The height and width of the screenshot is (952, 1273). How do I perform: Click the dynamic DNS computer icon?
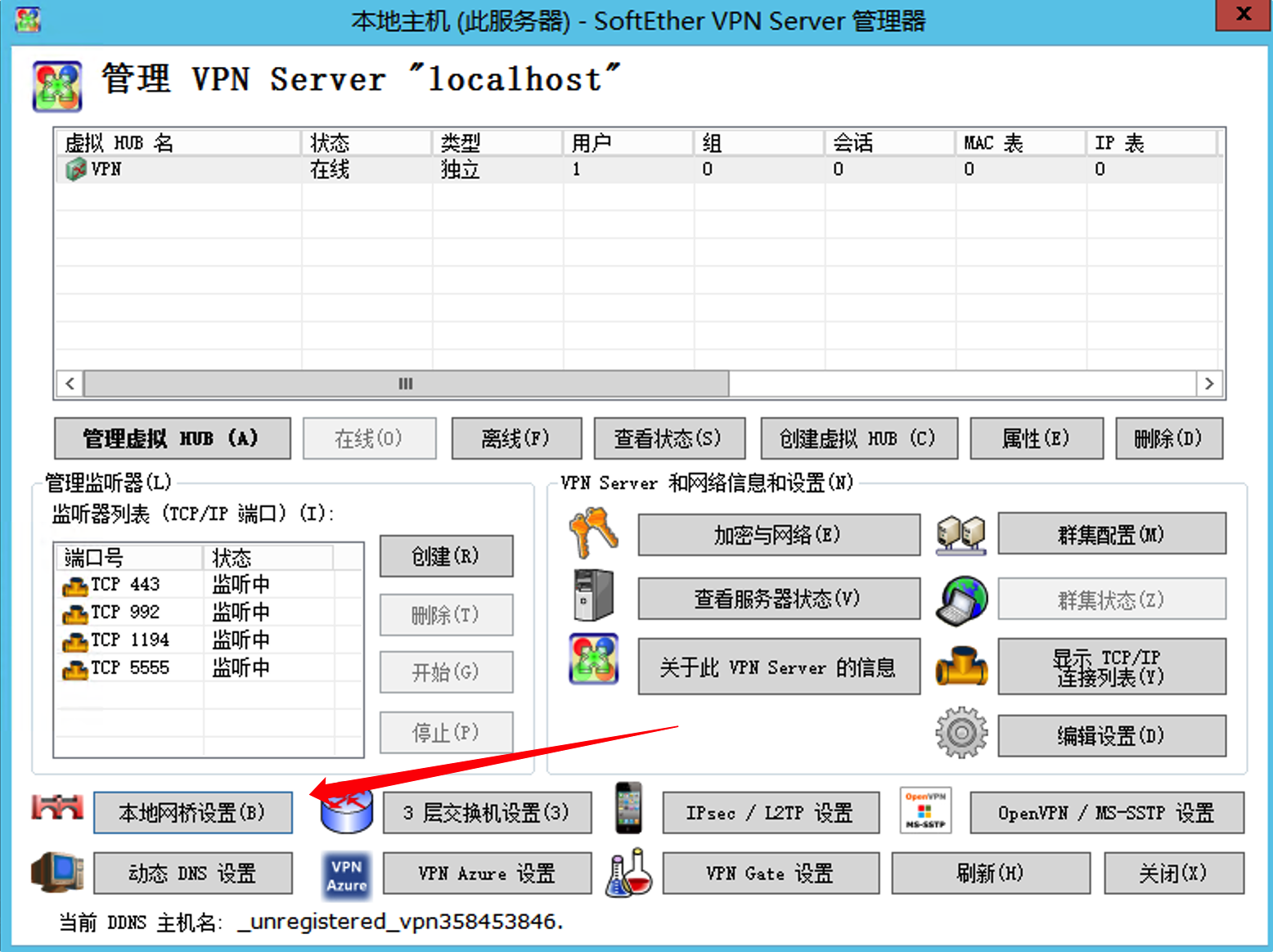[57, 872]
